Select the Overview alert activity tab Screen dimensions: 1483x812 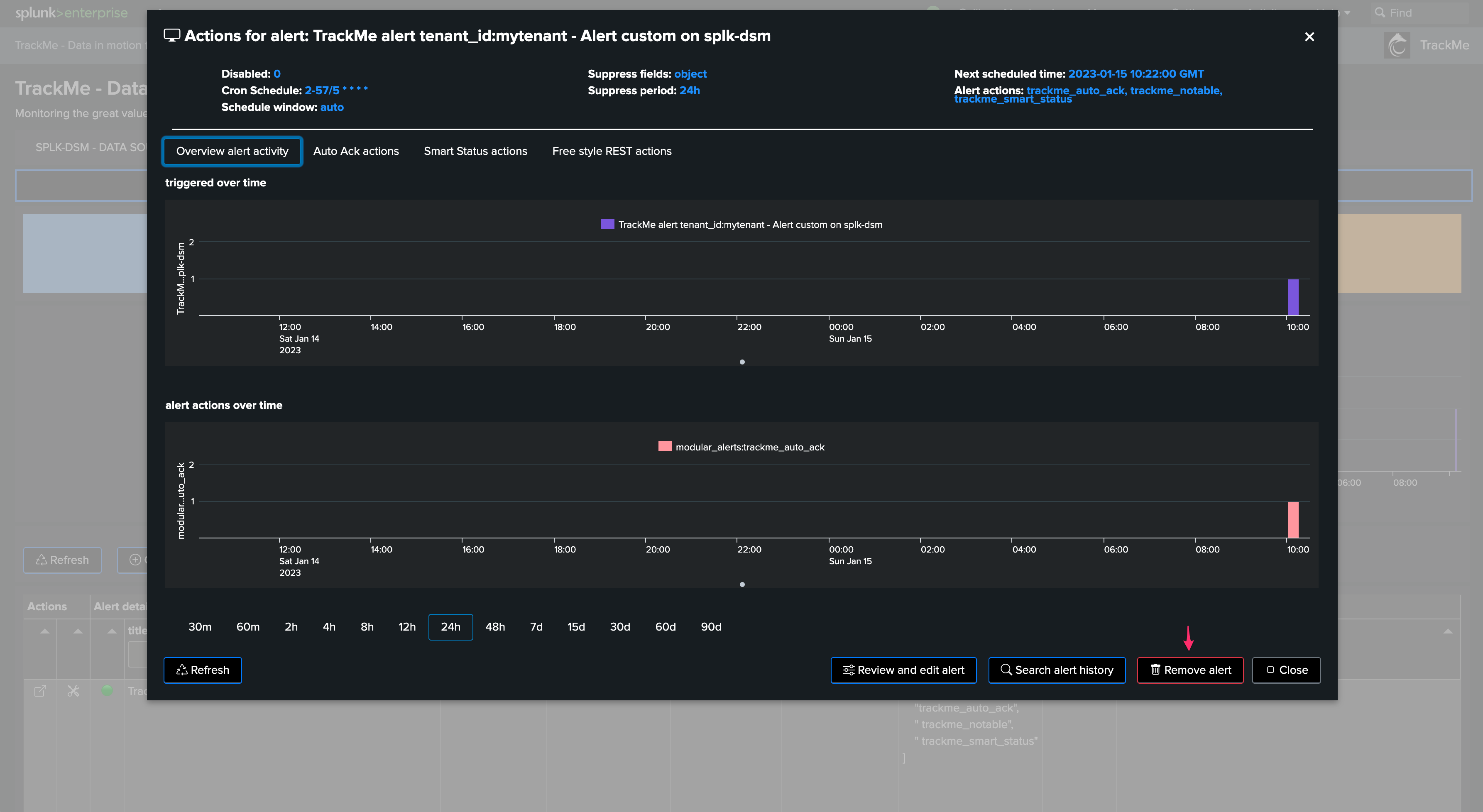(232, 152)
